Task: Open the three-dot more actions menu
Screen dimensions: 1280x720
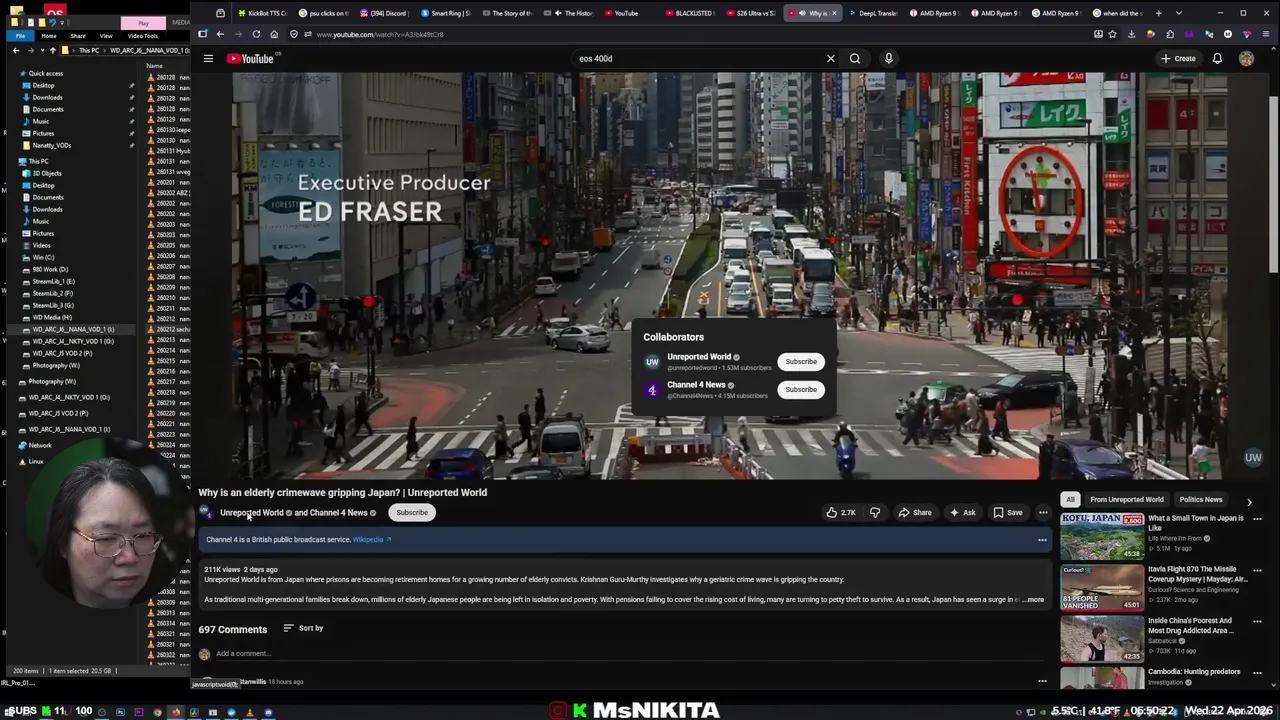Action: (1043, 513)
